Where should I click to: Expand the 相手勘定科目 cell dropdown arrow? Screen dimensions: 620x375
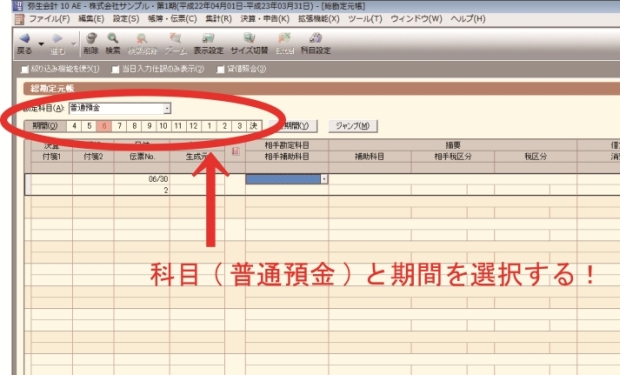tap(324, 179)
